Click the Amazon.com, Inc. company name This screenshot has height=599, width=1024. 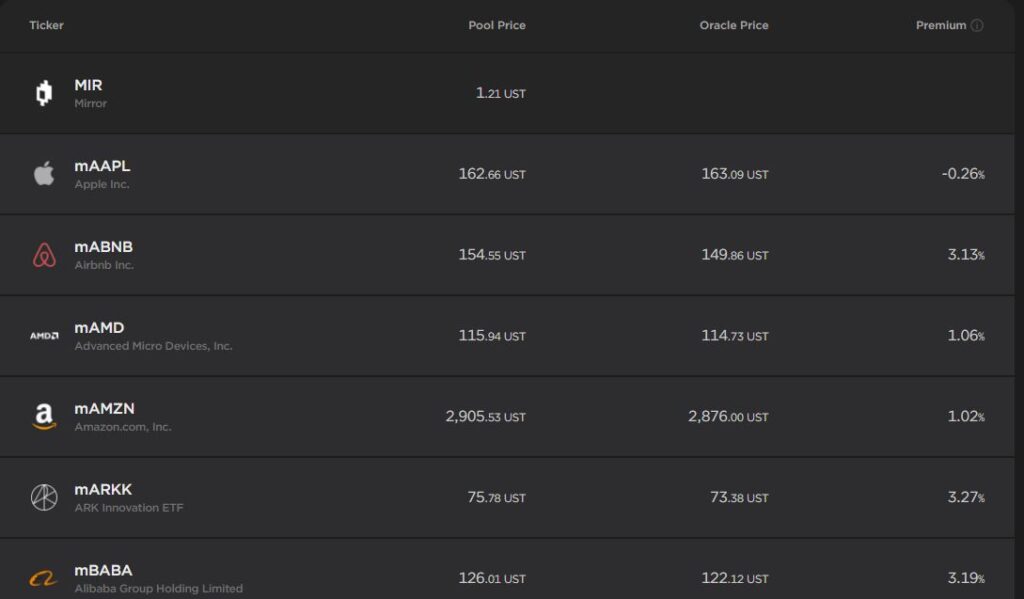123,427
